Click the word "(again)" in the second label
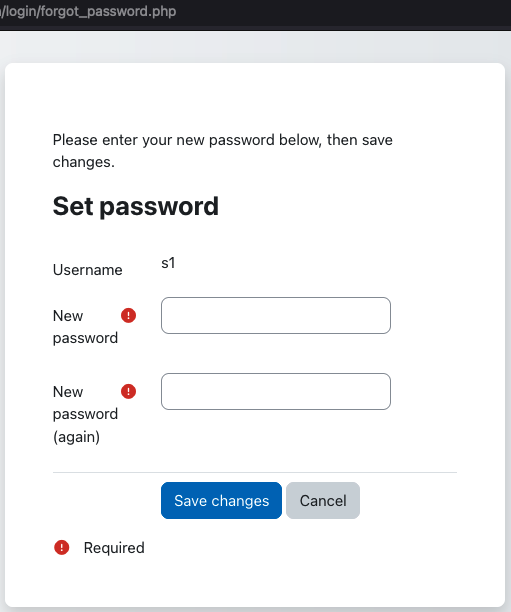Screen dimensions: 511x612 pos(77,437)
